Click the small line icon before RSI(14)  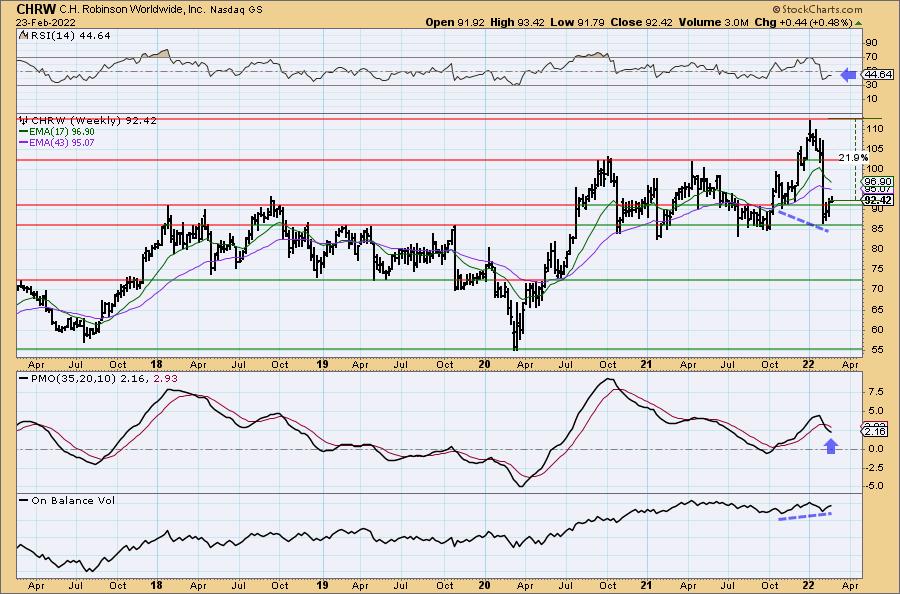[x=23, y=35]
